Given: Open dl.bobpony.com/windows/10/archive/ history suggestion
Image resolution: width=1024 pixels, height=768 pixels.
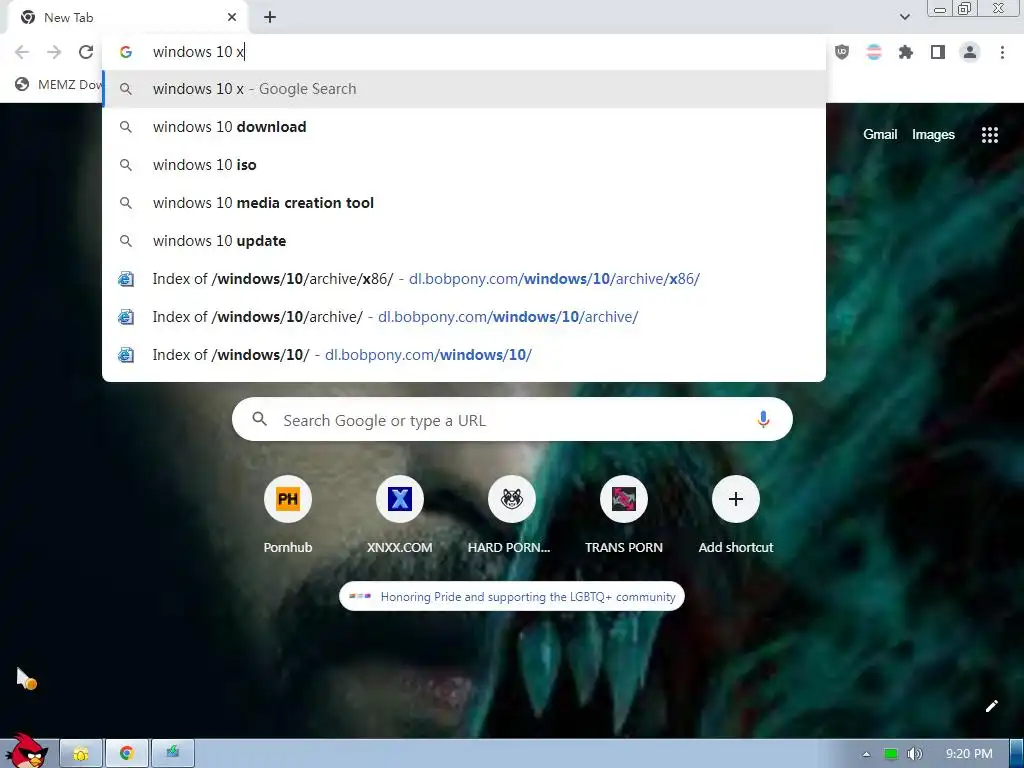Looking at the screenshot, I should coord(464,317).
